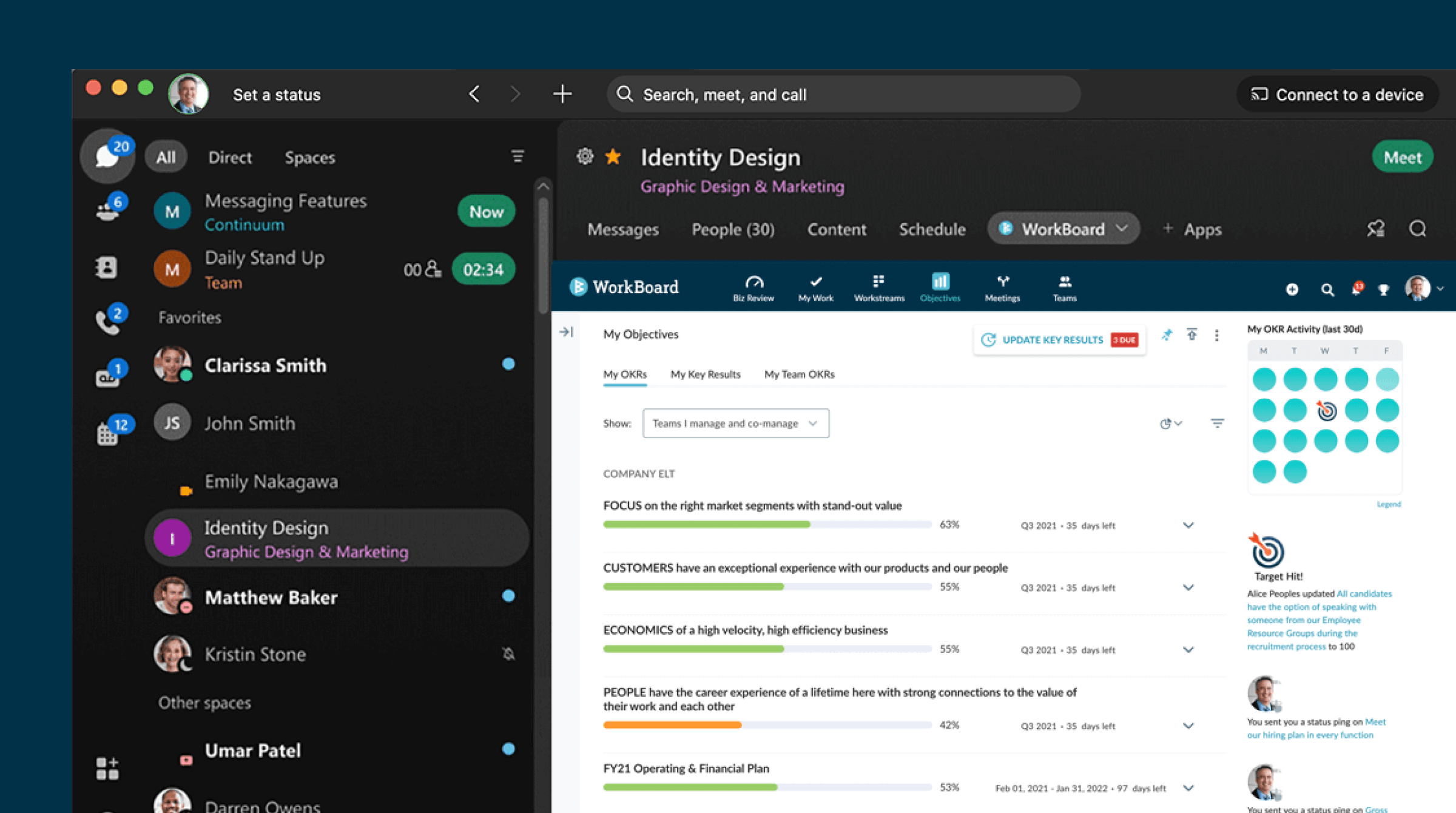
Task: Switch to the My Key Results tab
Action: (705, 374)
